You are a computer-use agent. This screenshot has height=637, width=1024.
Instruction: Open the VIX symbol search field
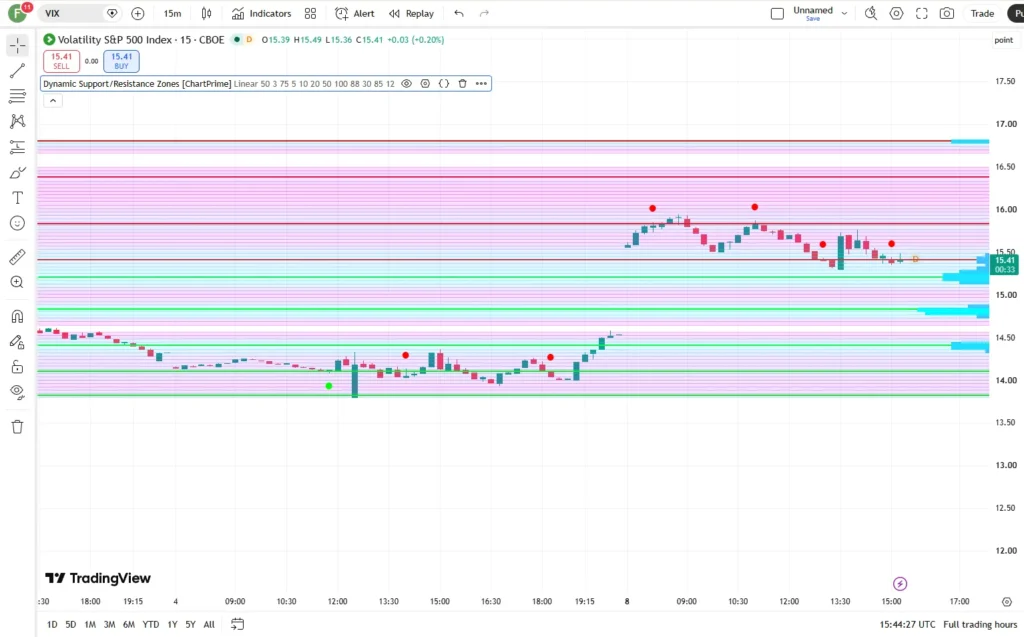(x=70, y=13)
